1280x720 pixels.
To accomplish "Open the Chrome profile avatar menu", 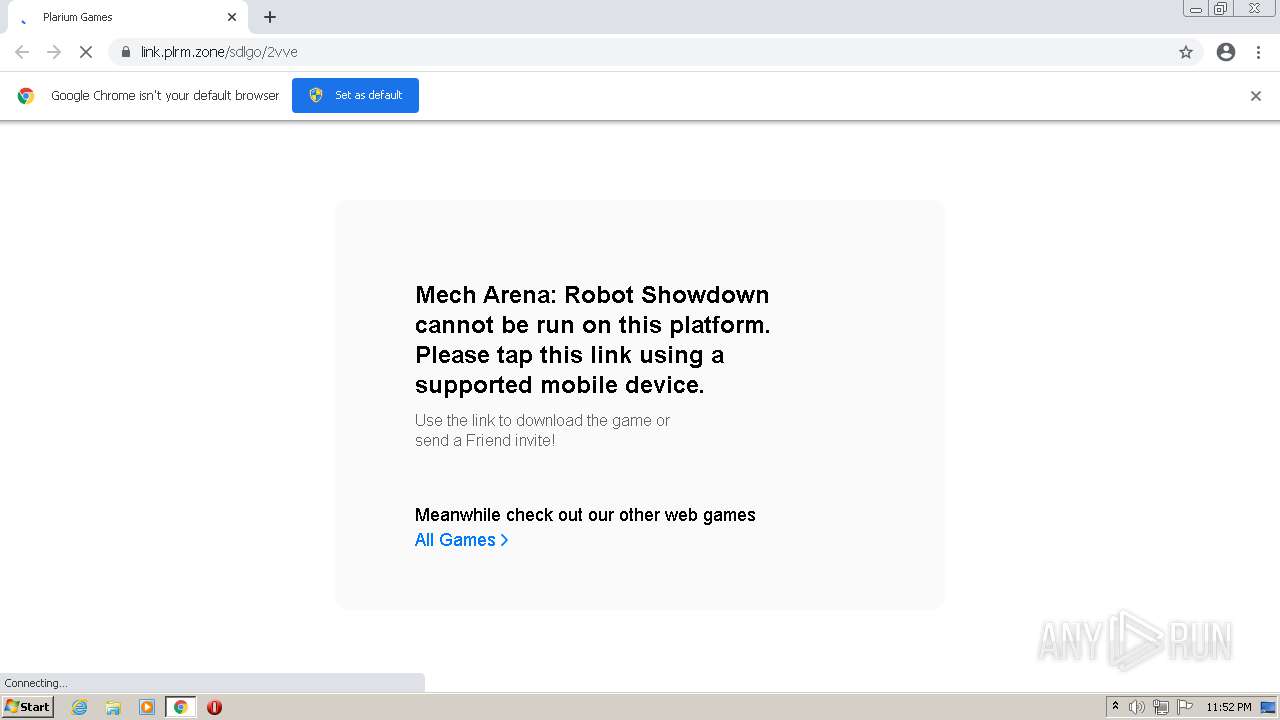I will [x=1226, y=52].
